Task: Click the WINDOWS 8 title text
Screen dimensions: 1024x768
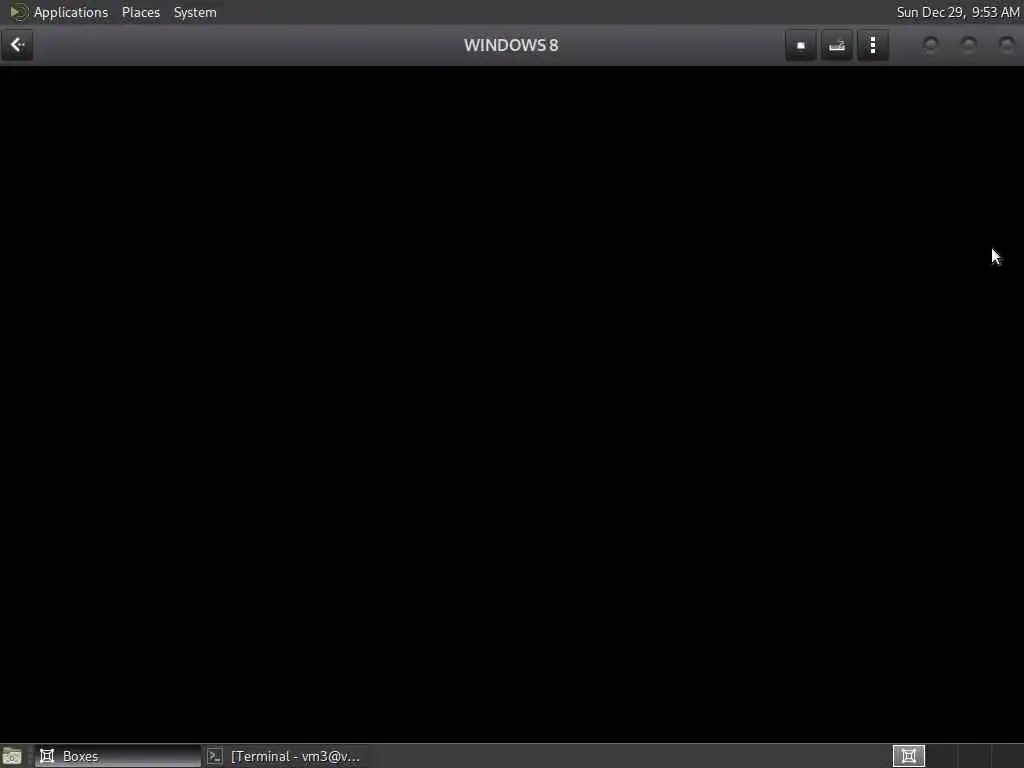Action: (x=511, y=45)
